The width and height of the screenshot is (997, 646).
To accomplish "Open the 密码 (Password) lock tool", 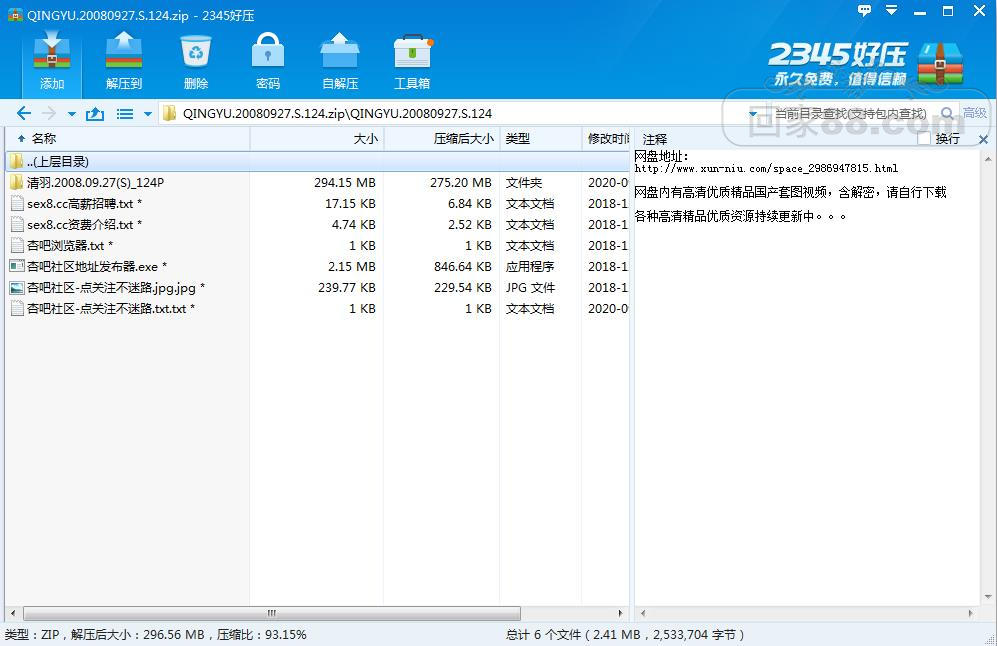I will [268, 61].
